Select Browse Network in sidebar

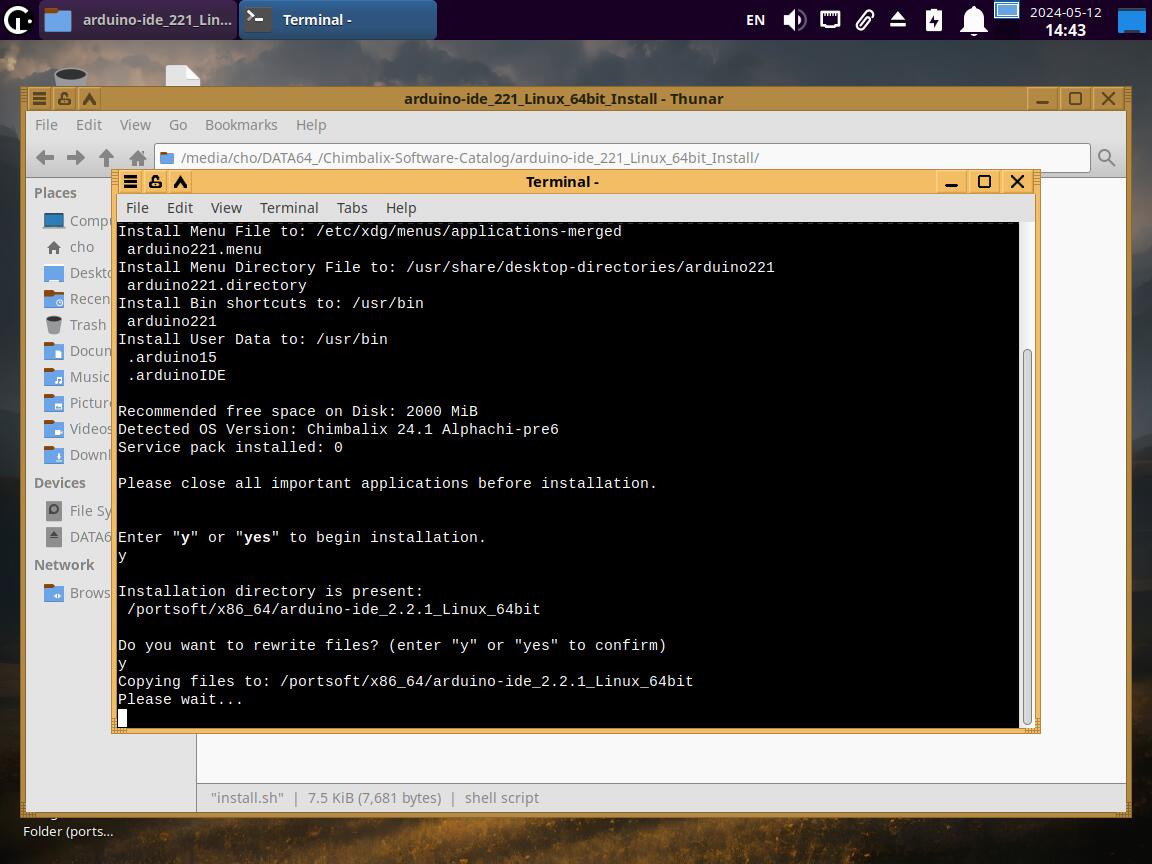click(x=76, y=593)
